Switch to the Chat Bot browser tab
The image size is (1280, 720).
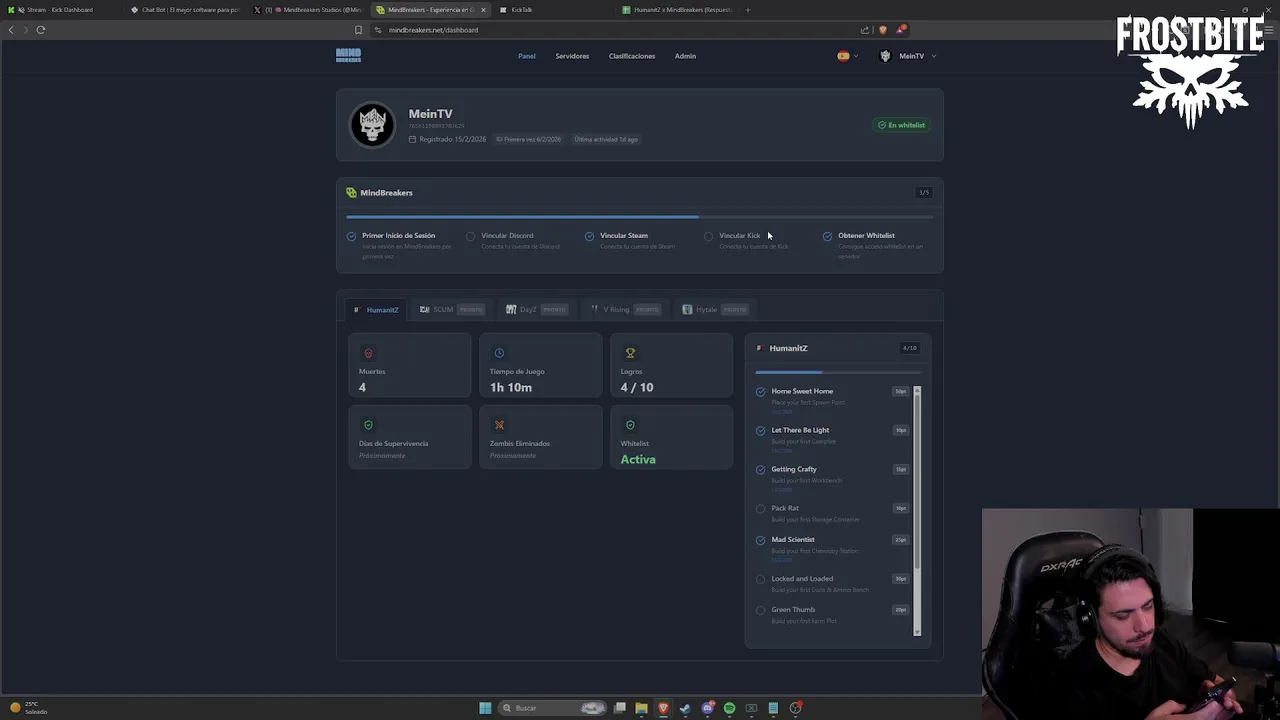click(188, 10)
